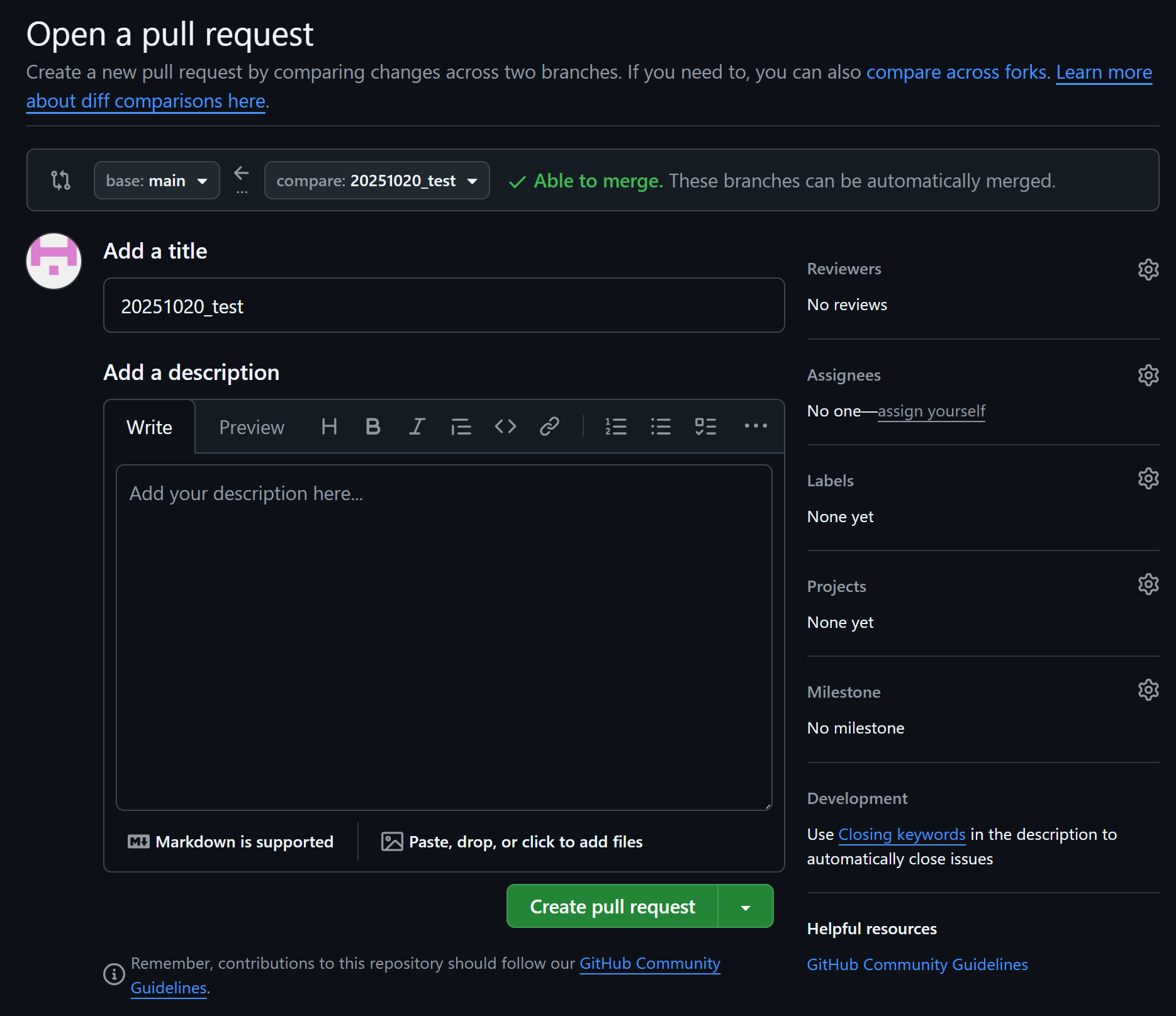Apply italic formatting in description toolbar

click(x=417, y=427)
